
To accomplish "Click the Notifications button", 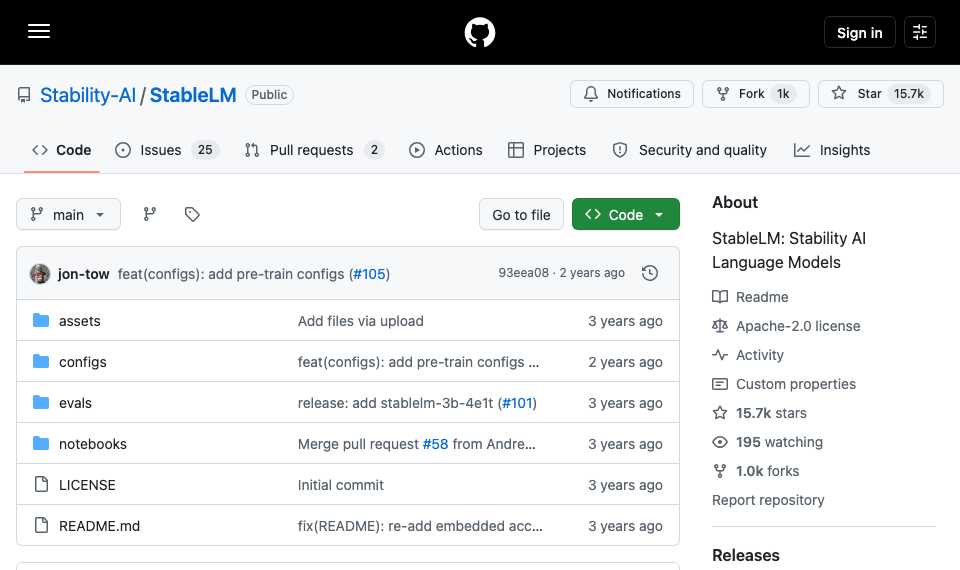I will (x=632, y=94).
